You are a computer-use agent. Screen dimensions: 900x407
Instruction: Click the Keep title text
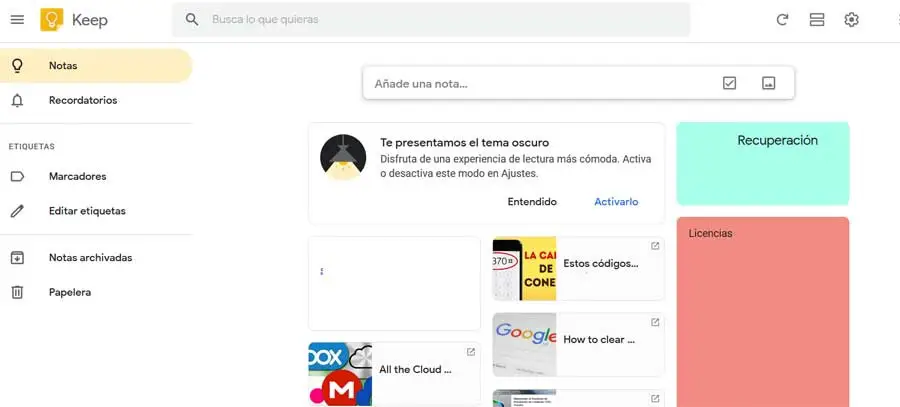click(90, 20)
